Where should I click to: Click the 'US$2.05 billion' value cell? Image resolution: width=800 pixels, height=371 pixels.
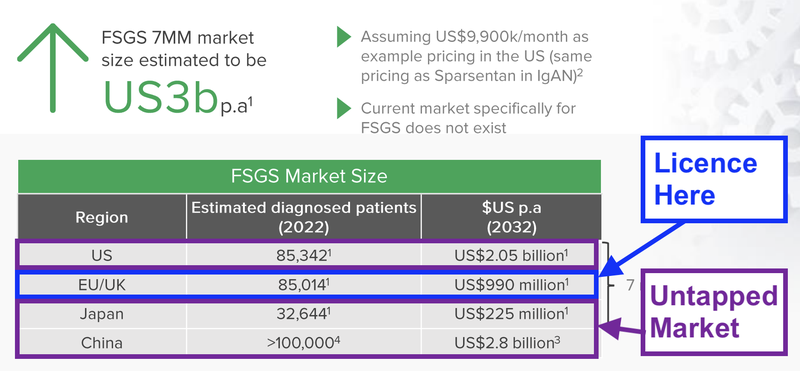(x=511, y=255)
